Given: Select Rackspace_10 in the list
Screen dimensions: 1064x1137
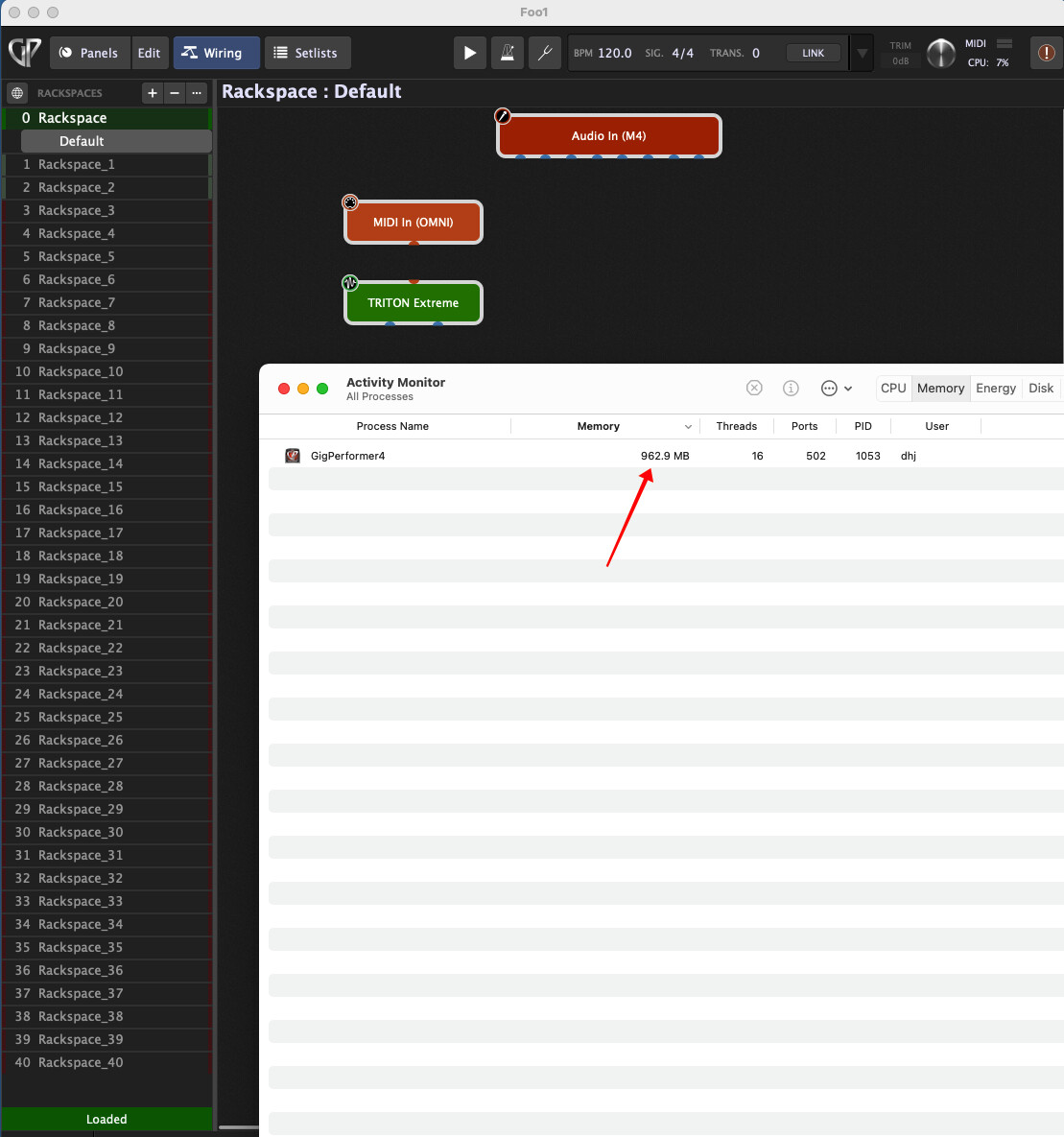Looking at the screenshot, I should [x=107, y=372].
